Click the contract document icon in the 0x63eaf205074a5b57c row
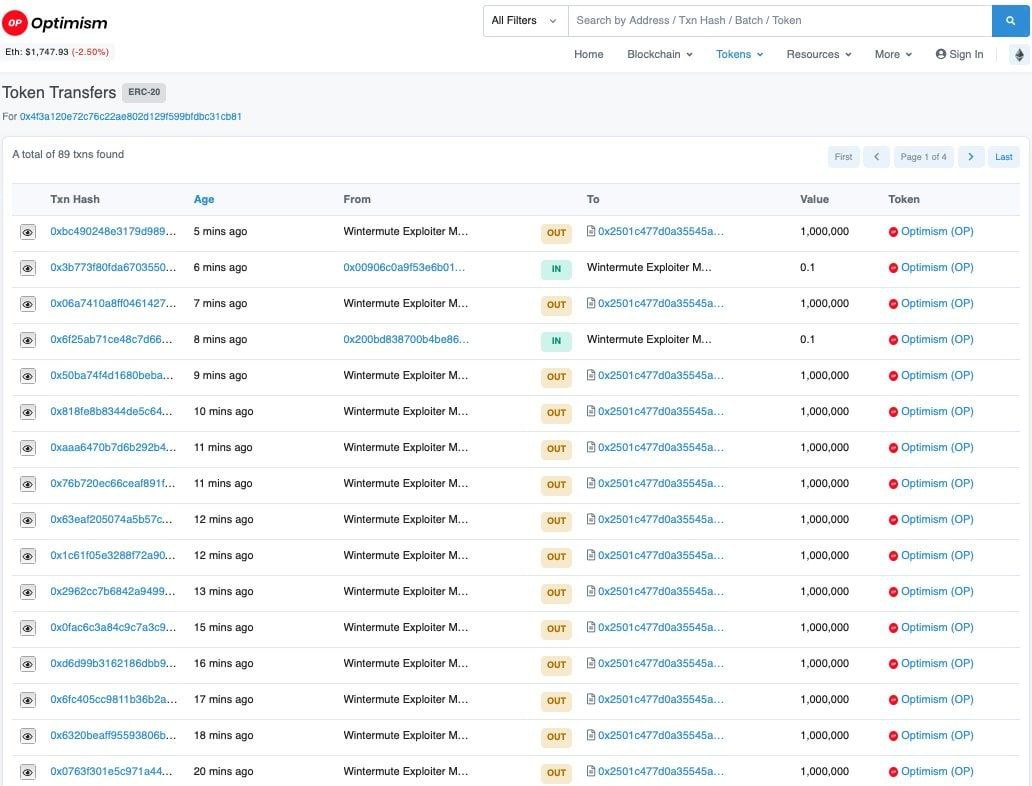 point(591,519)
